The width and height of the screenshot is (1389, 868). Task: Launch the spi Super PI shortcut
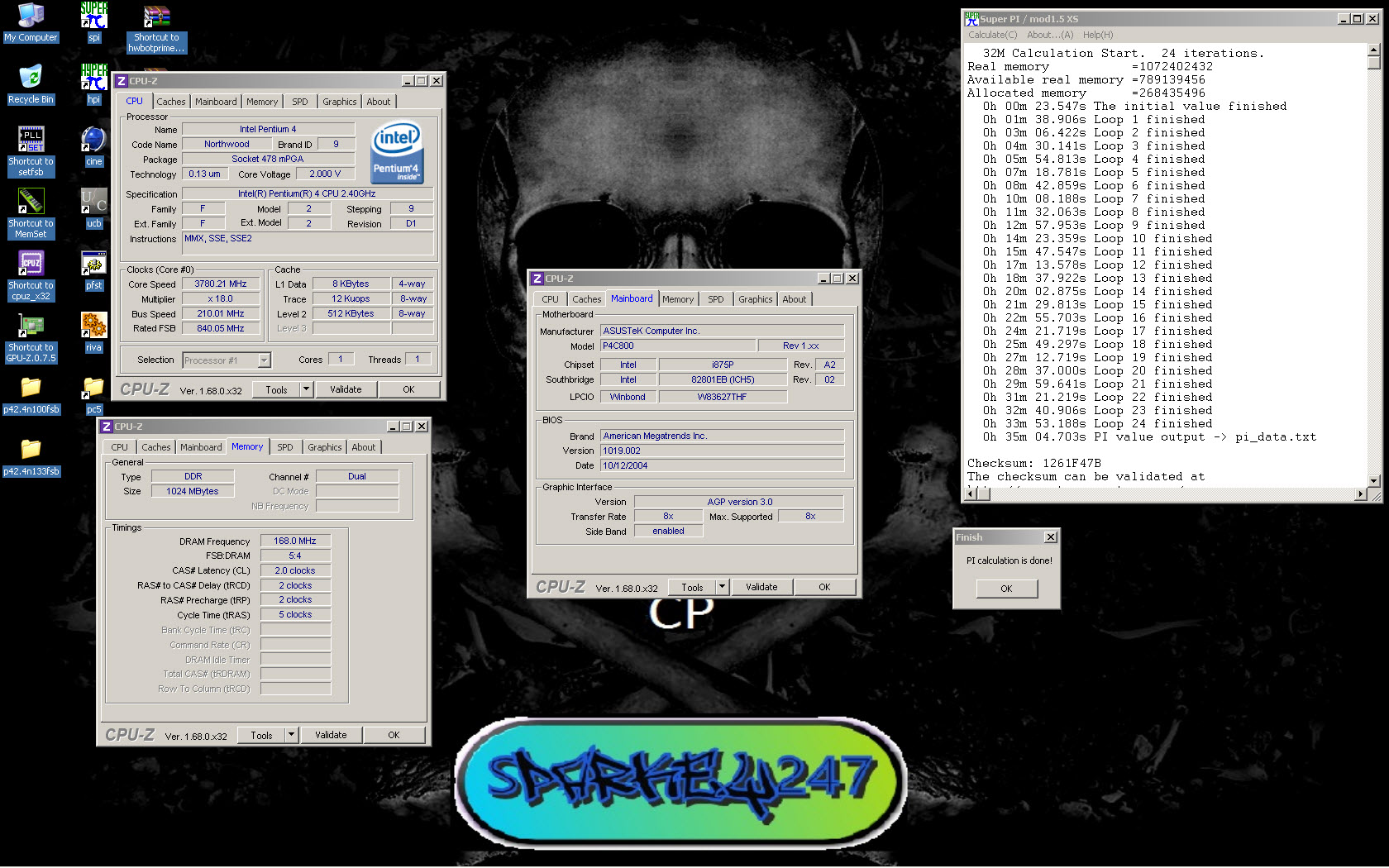pos(93,22)
